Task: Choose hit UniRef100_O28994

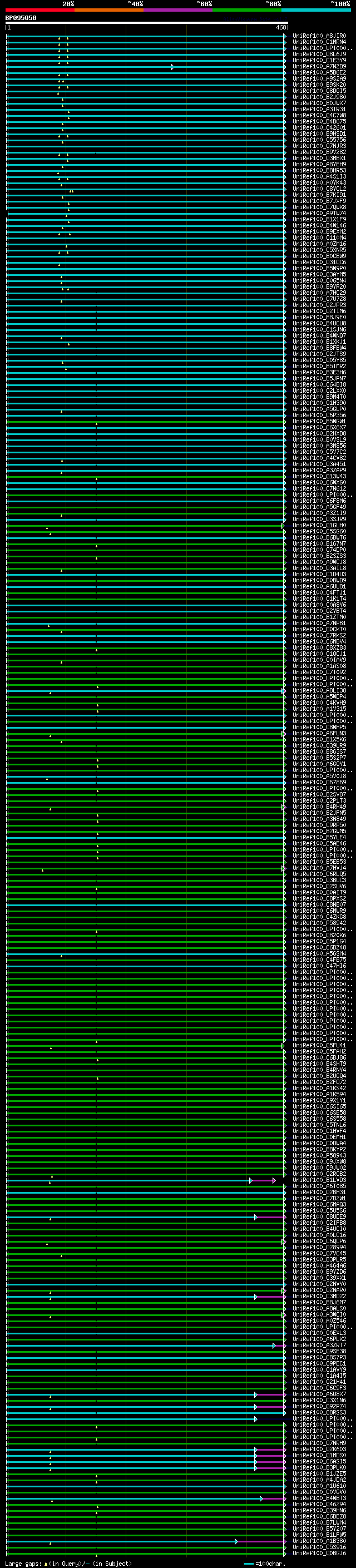Action: point(319,1247)
